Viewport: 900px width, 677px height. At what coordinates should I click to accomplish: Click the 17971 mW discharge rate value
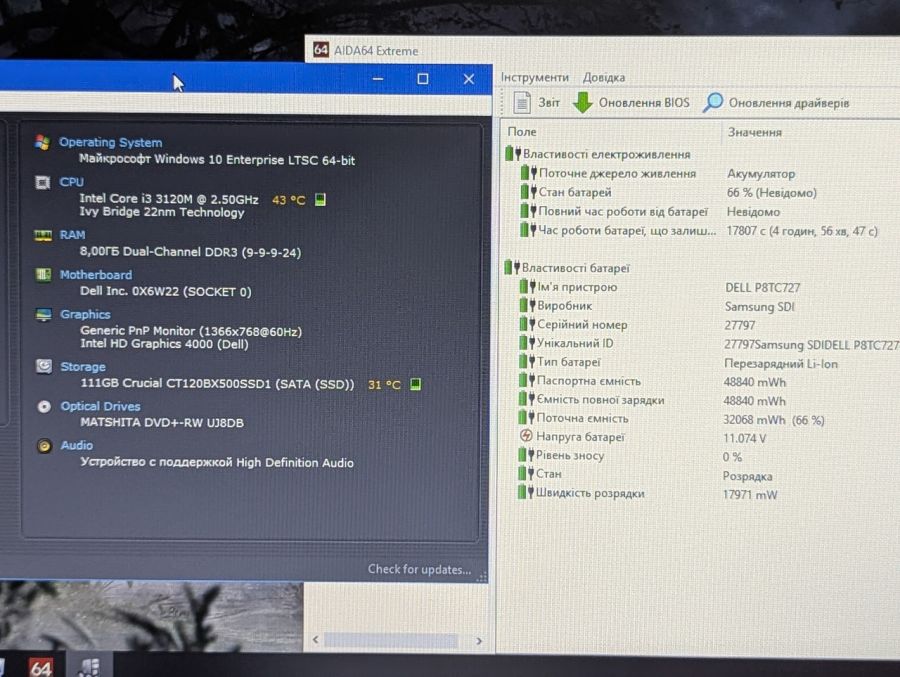pyautogui.click(x=750, y=495)
